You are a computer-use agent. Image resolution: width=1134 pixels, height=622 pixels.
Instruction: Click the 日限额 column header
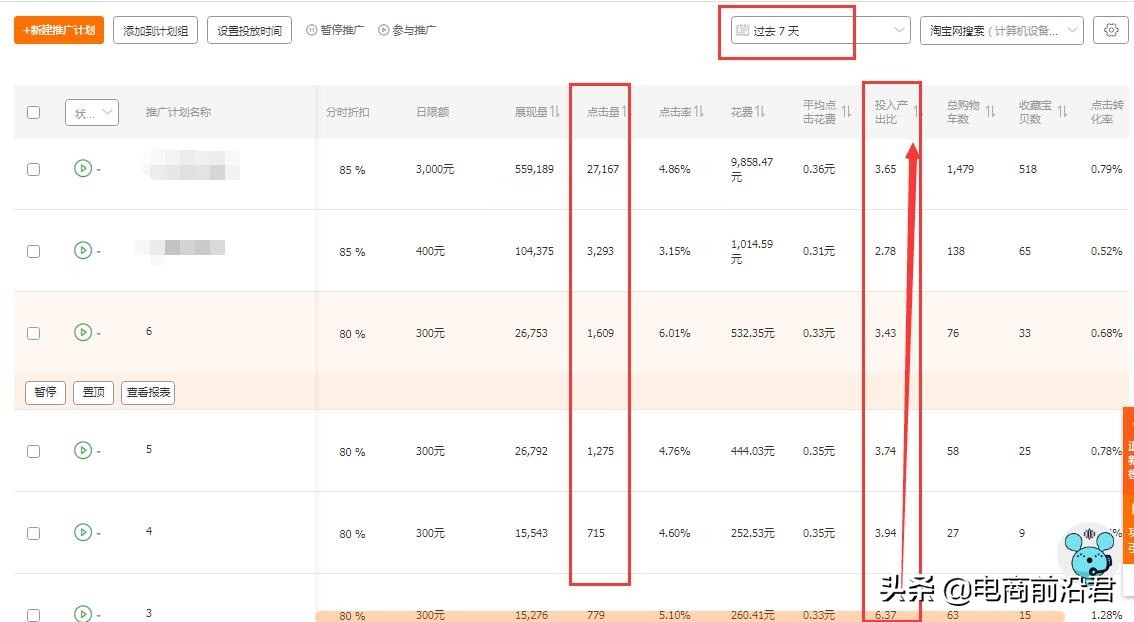coord(432,112)
